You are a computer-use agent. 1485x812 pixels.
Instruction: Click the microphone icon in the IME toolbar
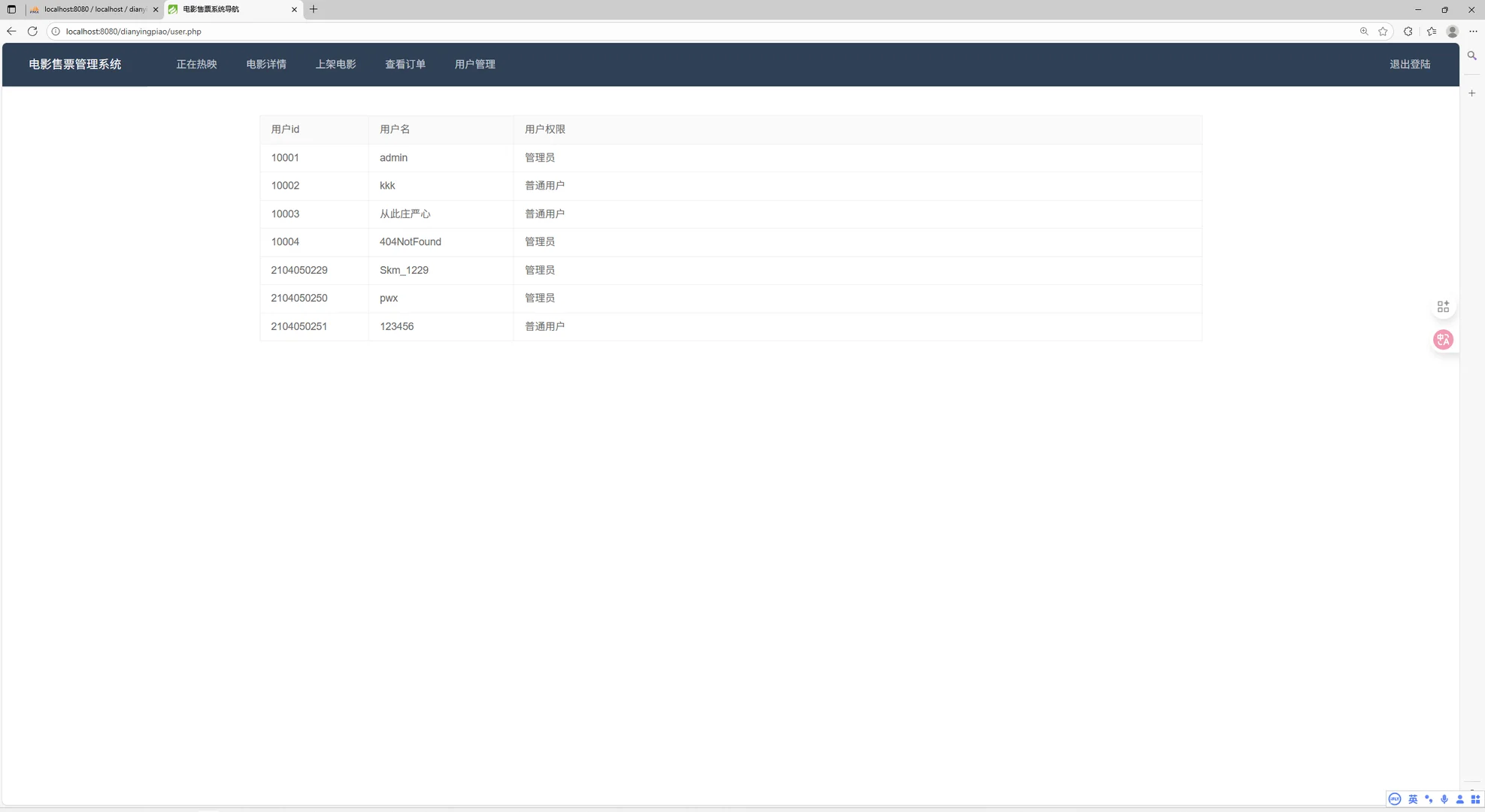pos(1444,799)
